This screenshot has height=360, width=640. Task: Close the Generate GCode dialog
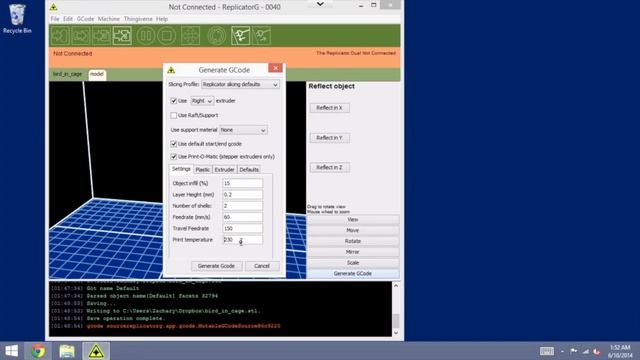tap(276, 68)
